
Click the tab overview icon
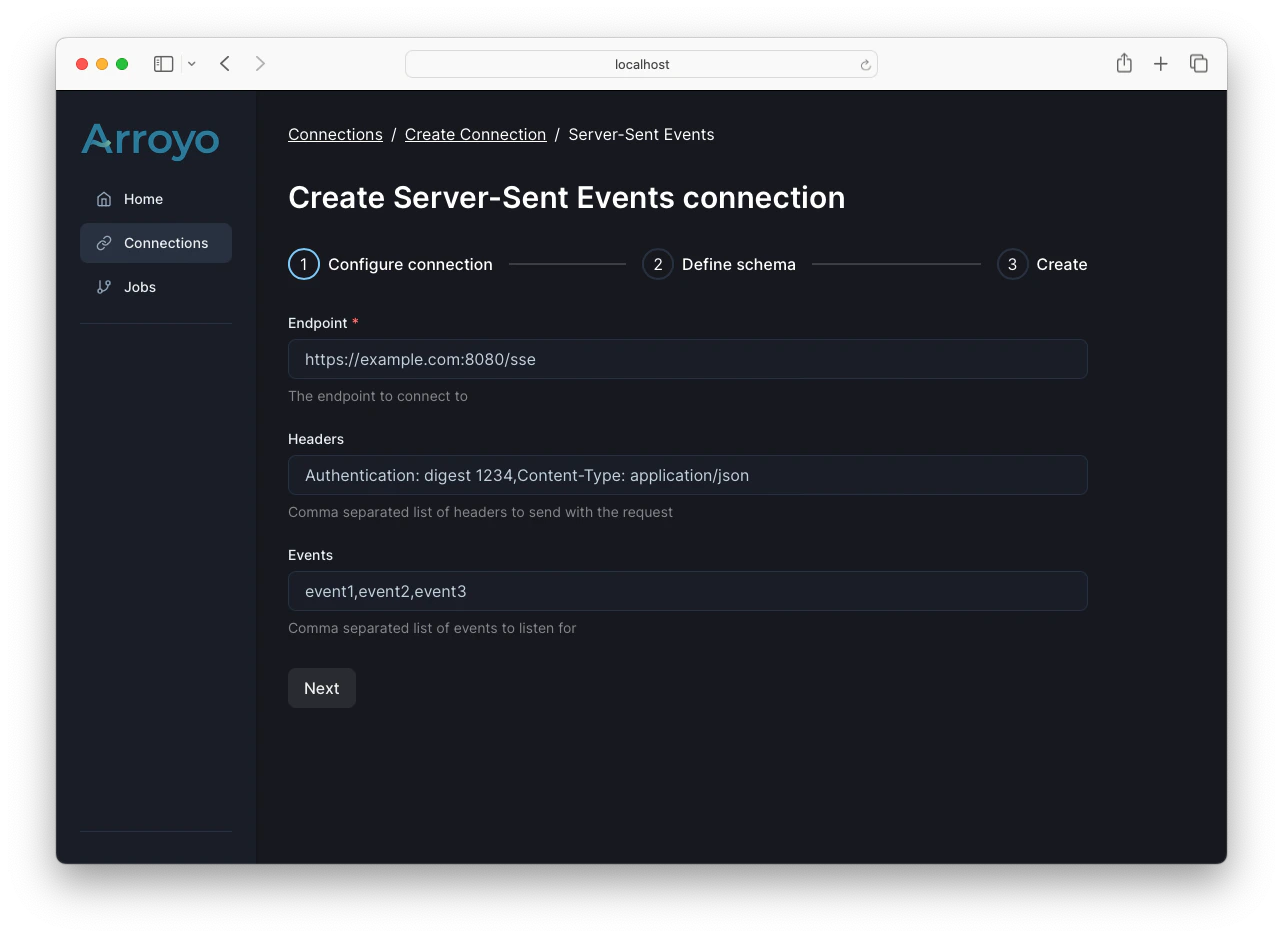pyautogui.click(x=1198, y=63)
